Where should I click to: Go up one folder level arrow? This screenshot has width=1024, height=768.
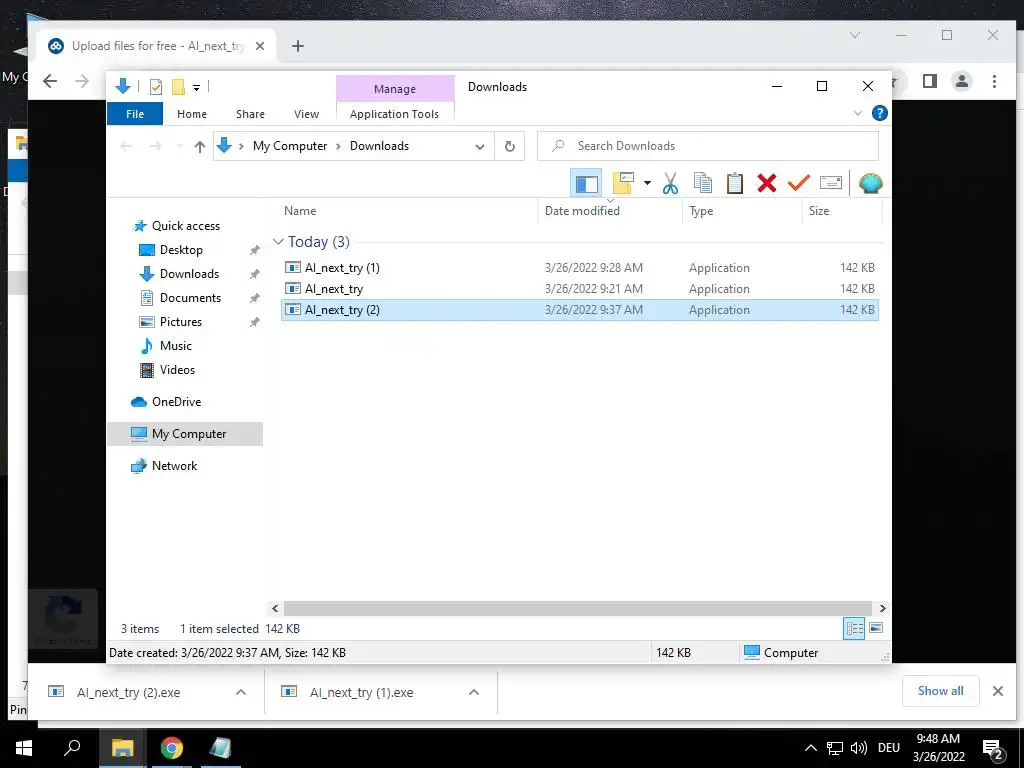point(200,146)
